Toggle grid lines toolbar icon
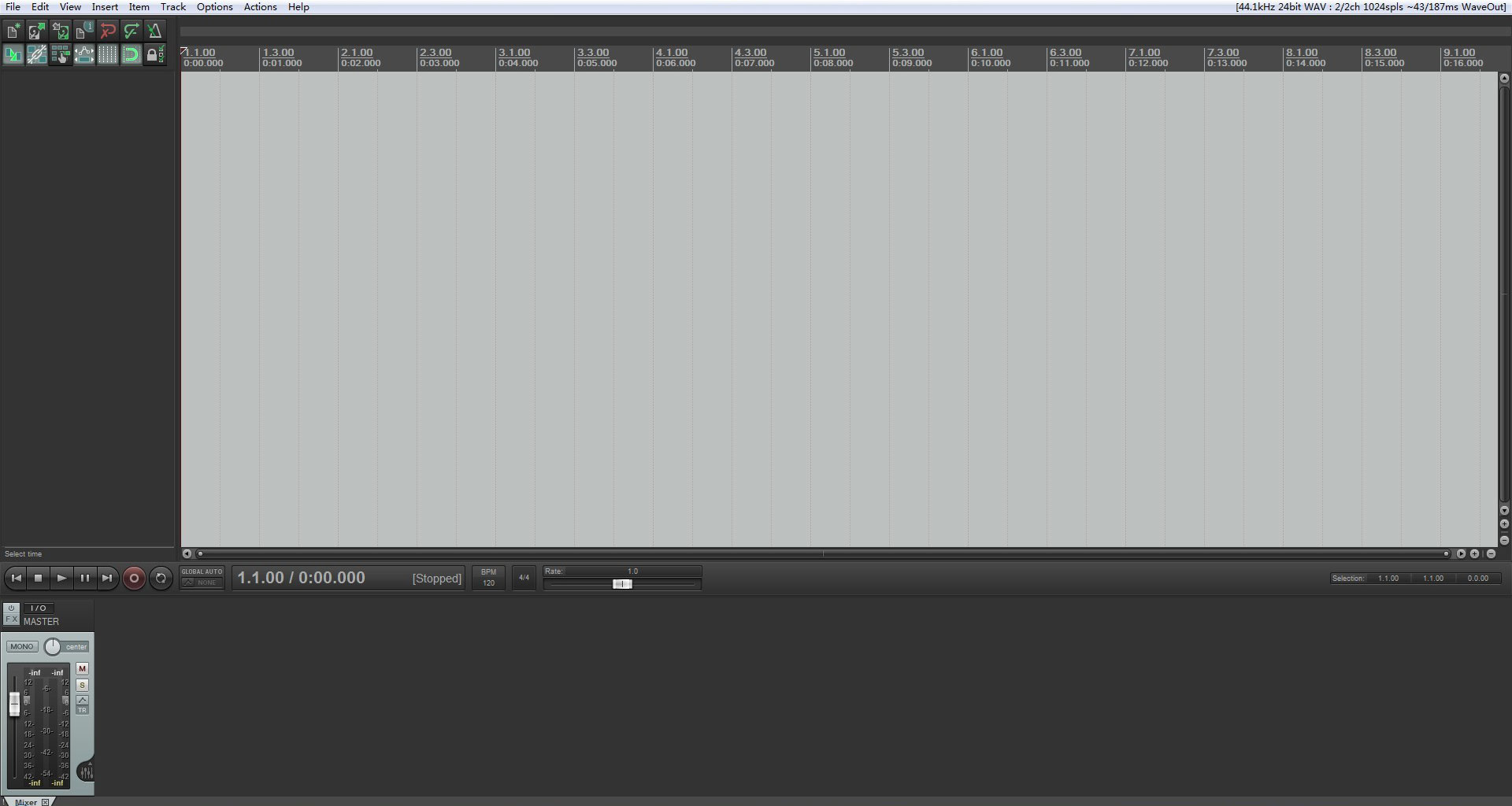Viewport: 1512px width, 806px height. coord(108,54)
